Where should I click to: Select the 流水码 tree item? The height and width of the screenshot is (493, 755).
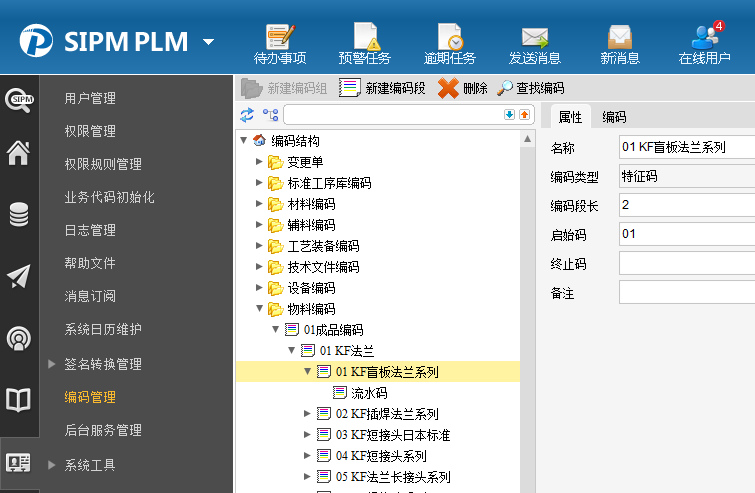tap(368, 393)
